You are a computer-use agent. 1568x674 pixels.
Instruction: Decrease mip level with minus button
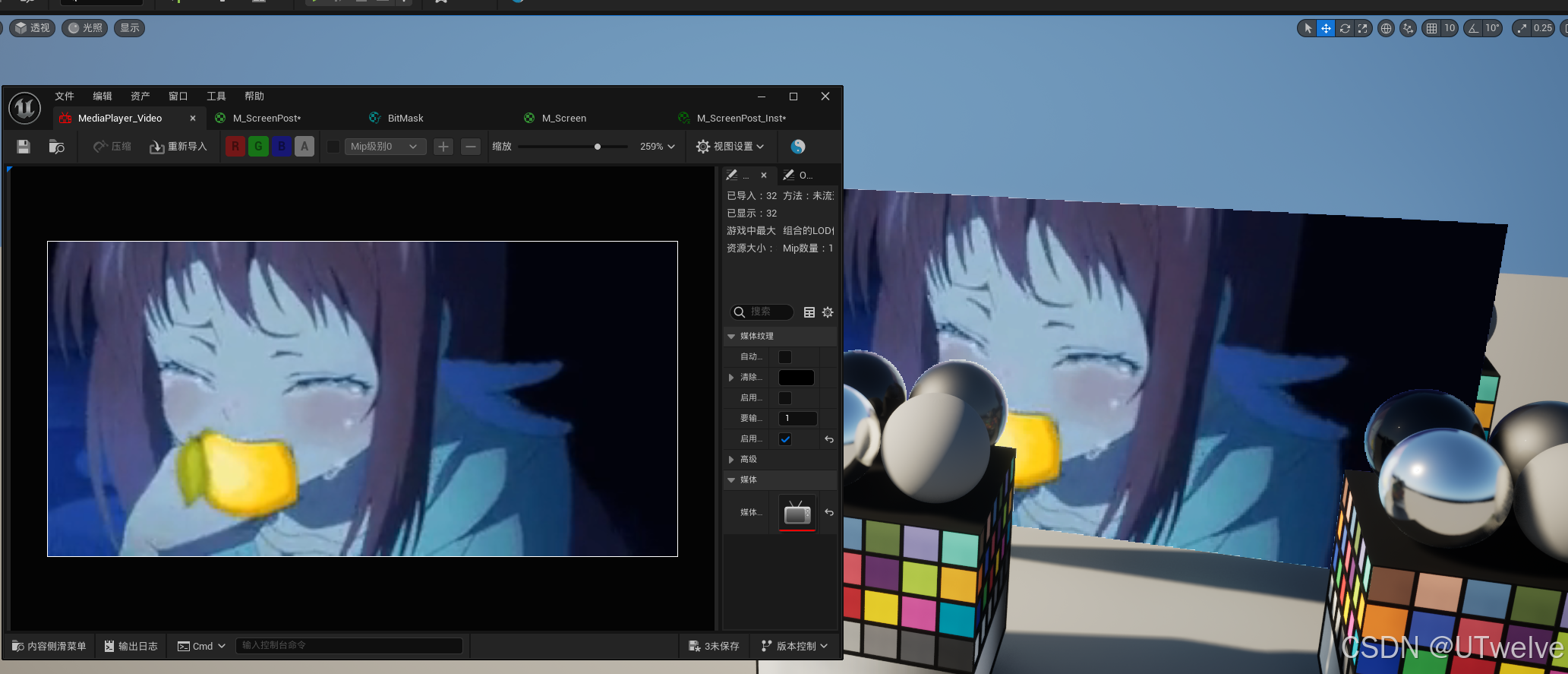(471, 147)
